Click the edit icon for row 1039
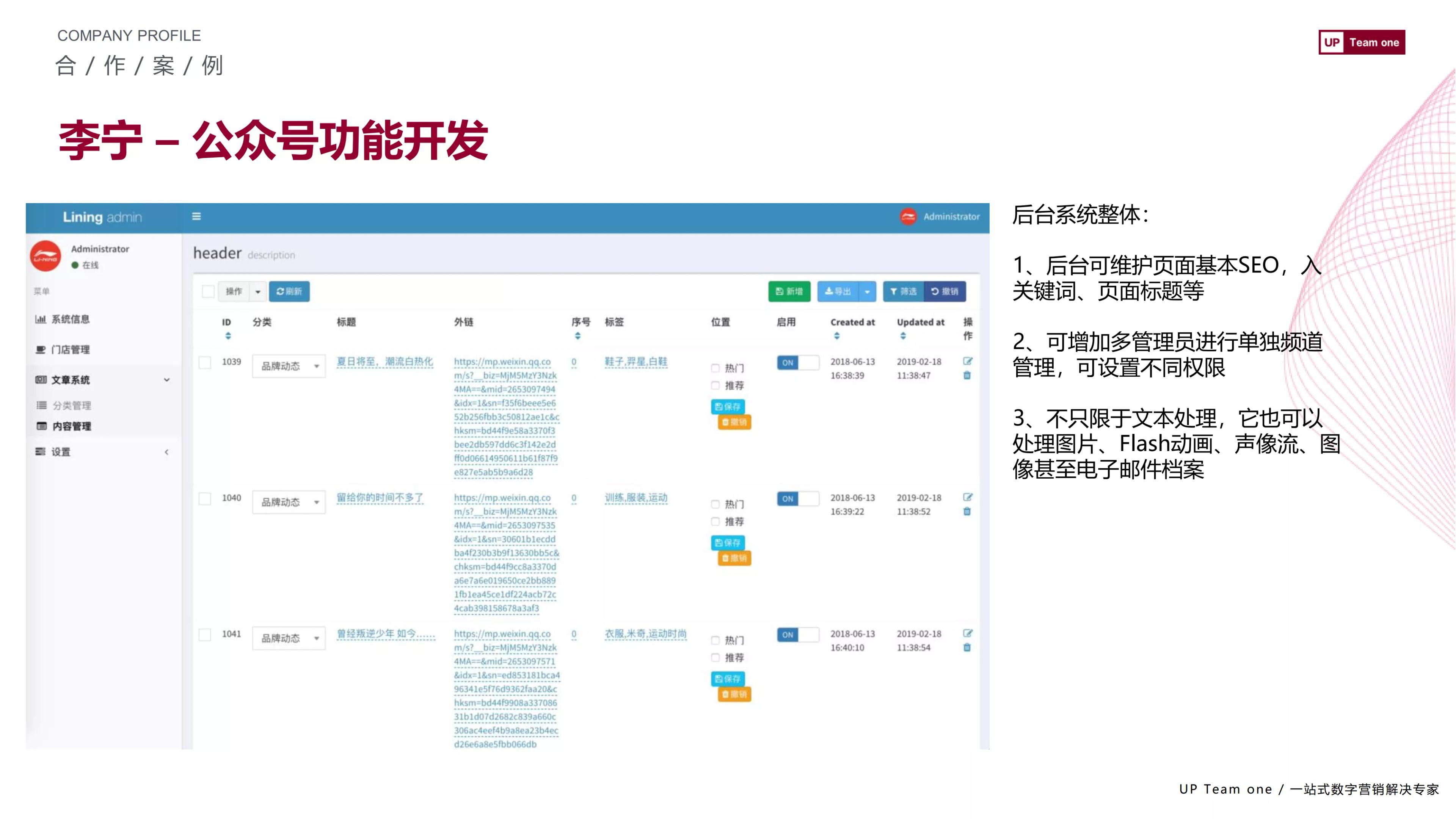Image resolution: width=1456 pixels, height=819 pixels. pyautogui.click(x=968, y=361)
